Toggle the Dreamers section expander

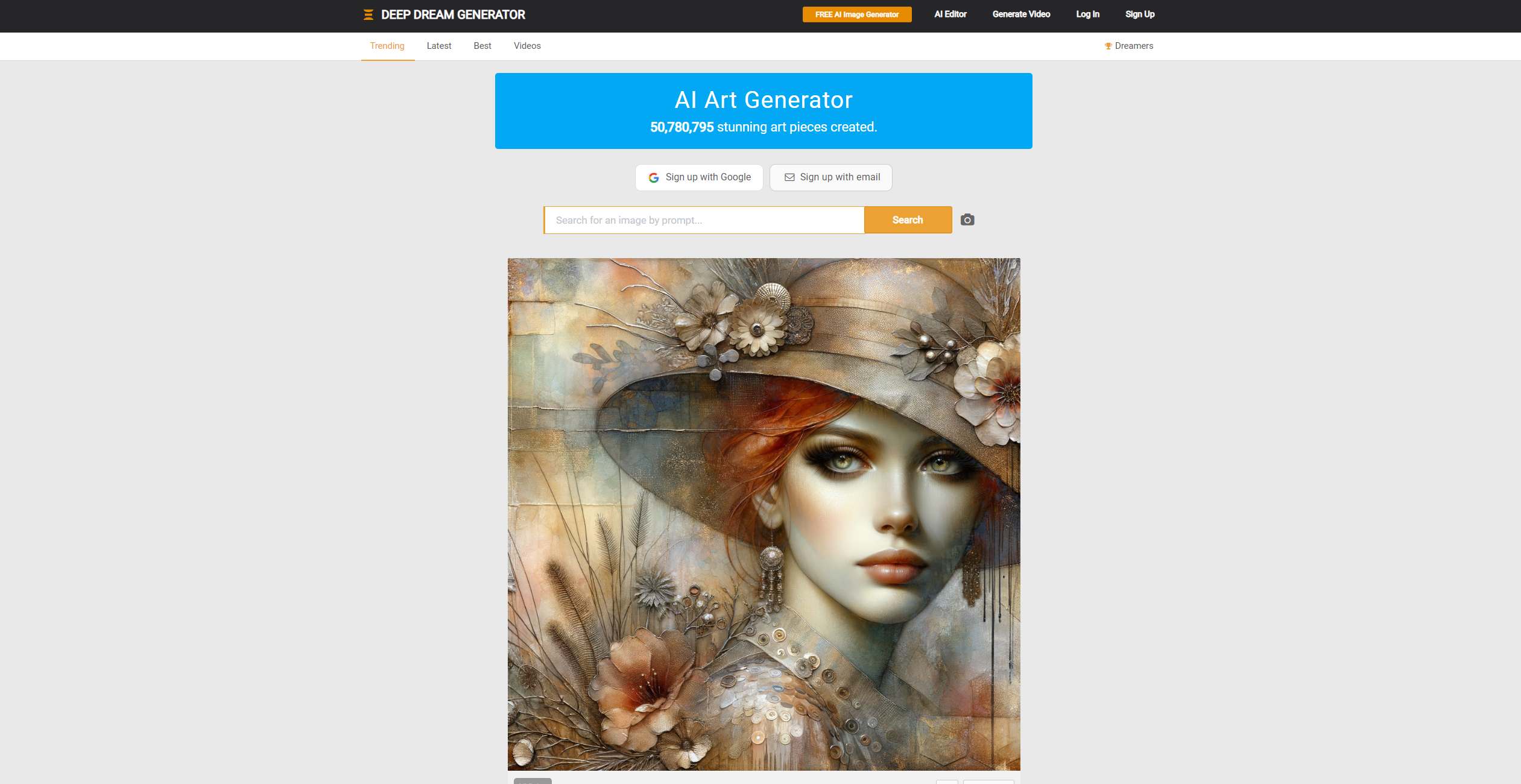[x=1129, y=45]
